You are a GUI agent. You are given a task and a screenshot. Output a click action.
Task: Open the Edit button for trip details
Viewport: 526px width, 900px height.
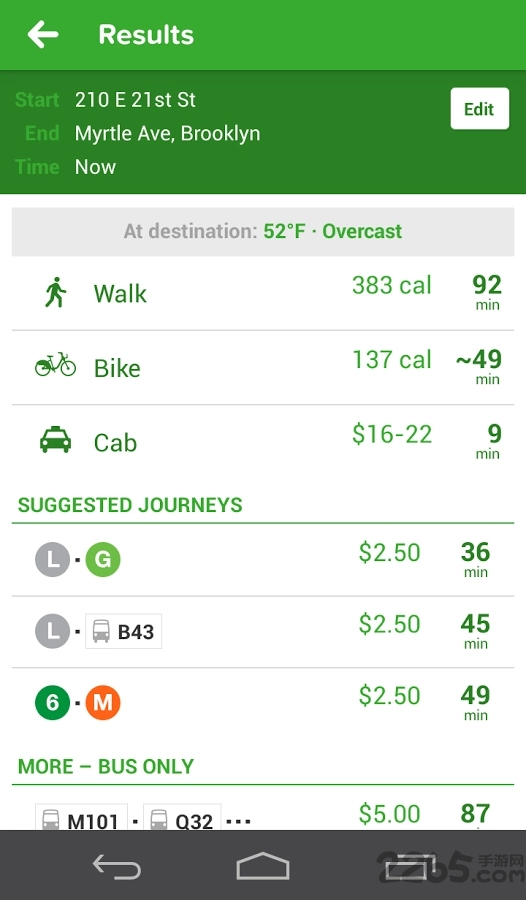[479, 108]
